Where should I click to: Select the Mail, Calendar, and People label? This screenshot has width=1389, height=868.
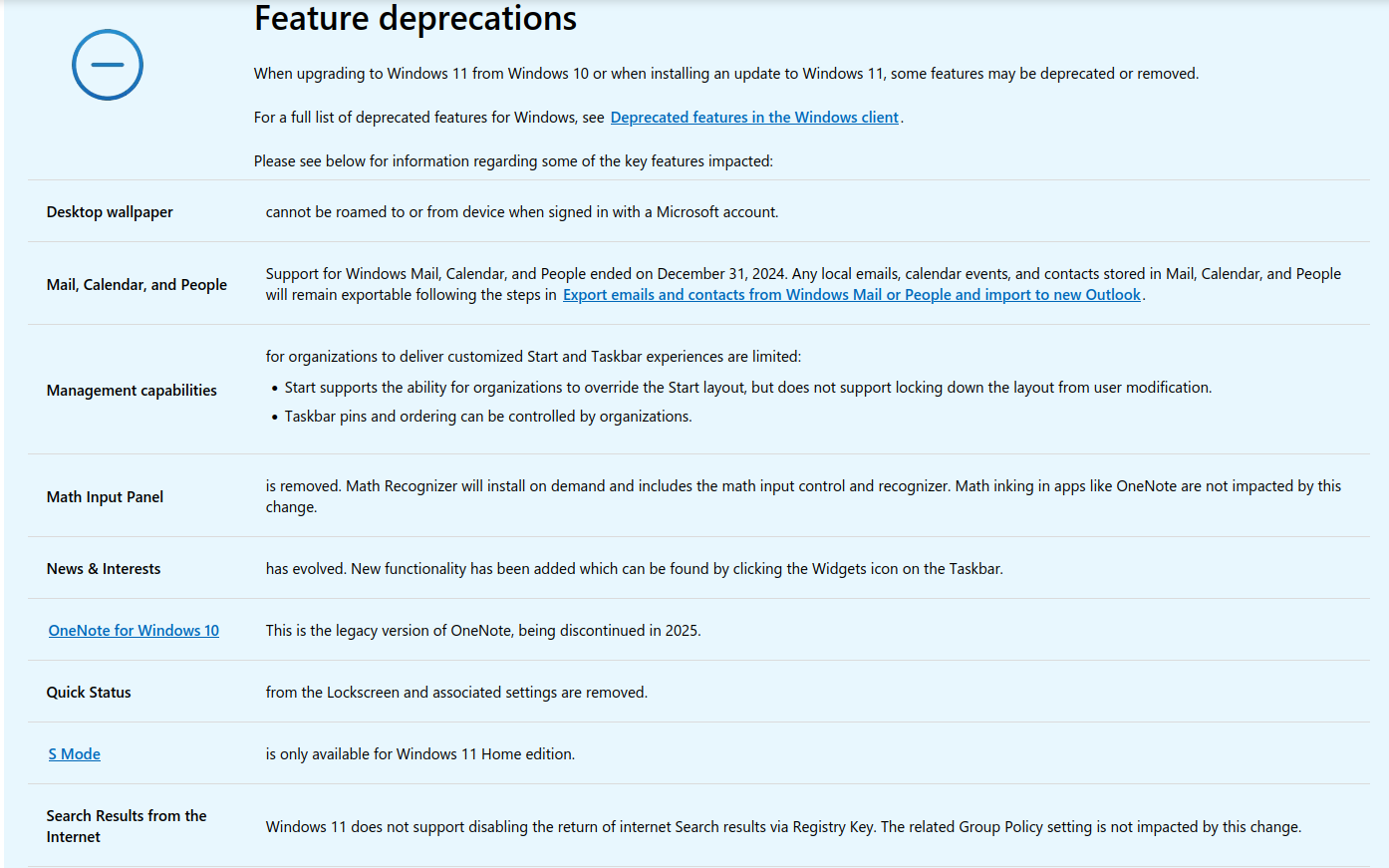click(x=137, y=285)
